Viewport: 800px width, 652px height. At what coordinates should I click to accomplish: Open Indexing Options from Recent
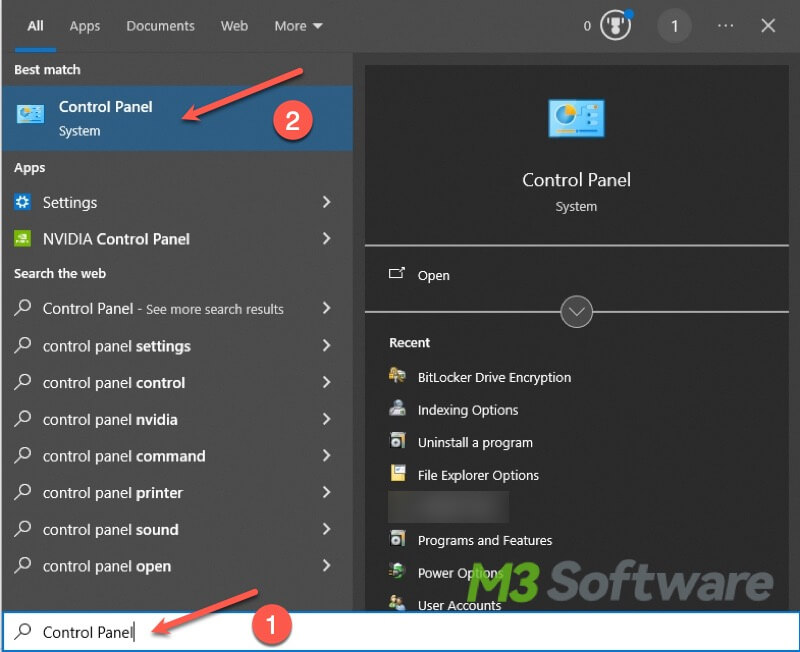[x=468, y=410]
